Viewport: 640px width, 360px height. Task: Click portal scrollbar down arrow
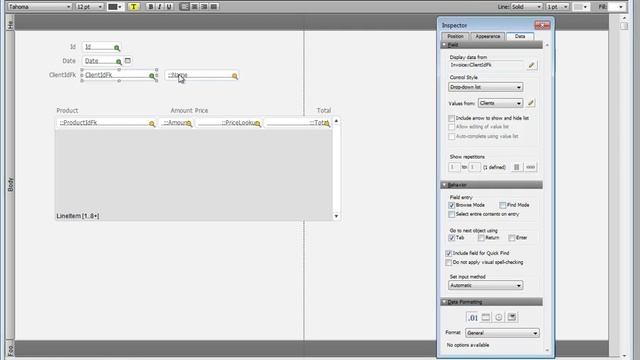click(336, 216)
